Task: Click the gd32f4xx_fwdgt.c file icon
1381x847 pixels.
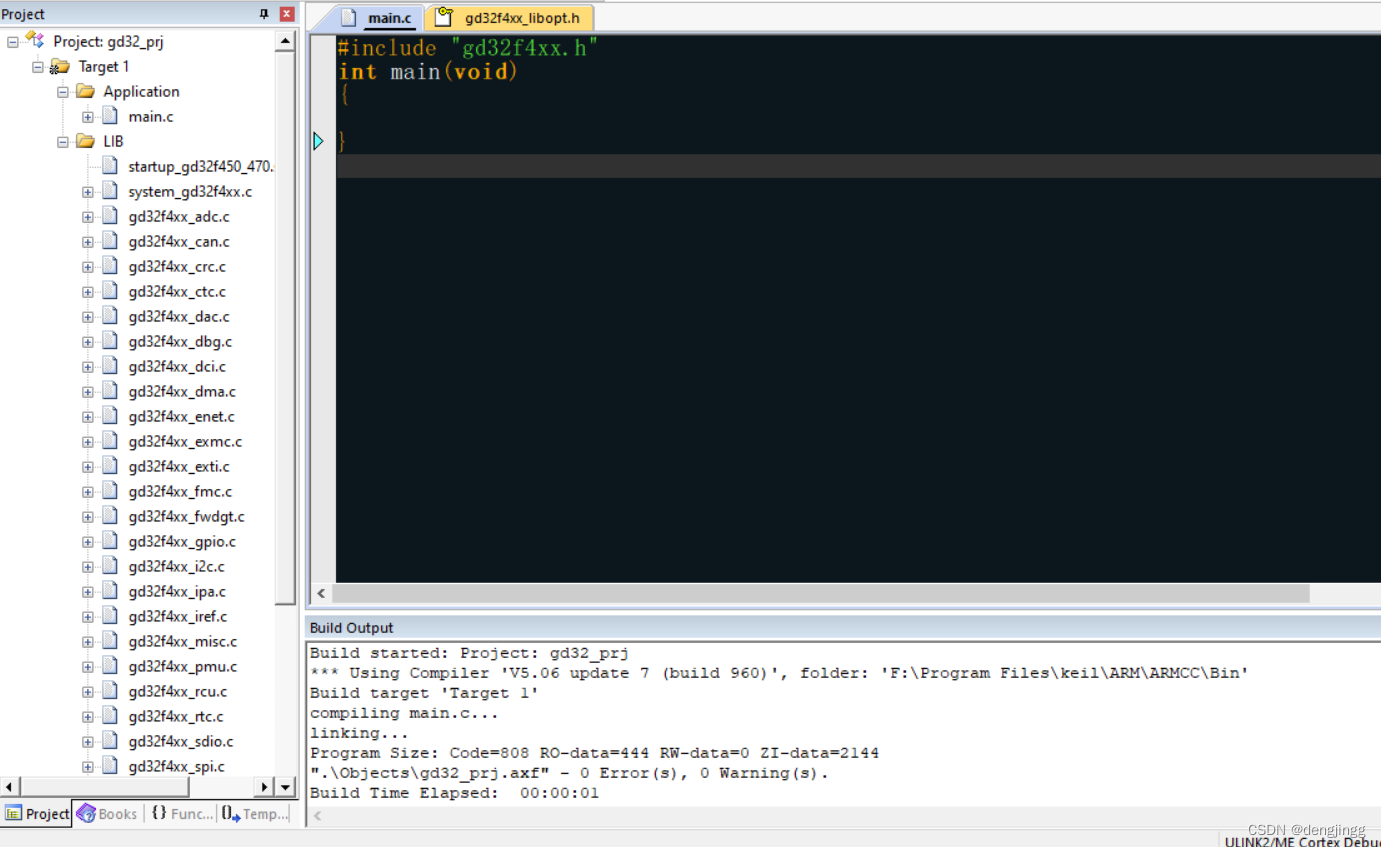Action: pos(110,516)
